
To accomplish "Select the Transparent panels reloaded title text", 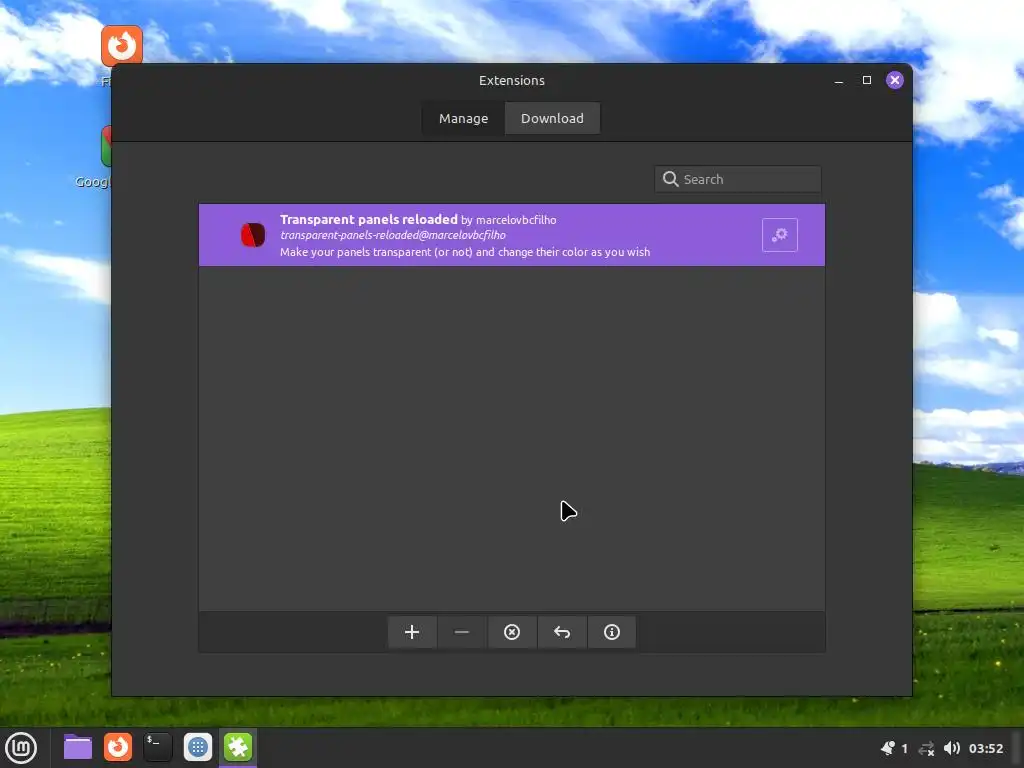I will point(368,219).
